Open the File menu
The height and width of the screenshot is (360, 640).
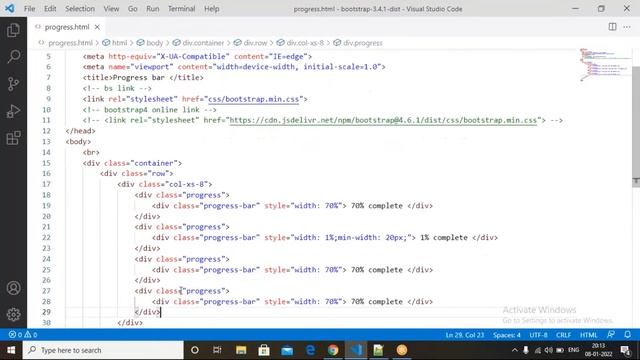tap(29, 9)
